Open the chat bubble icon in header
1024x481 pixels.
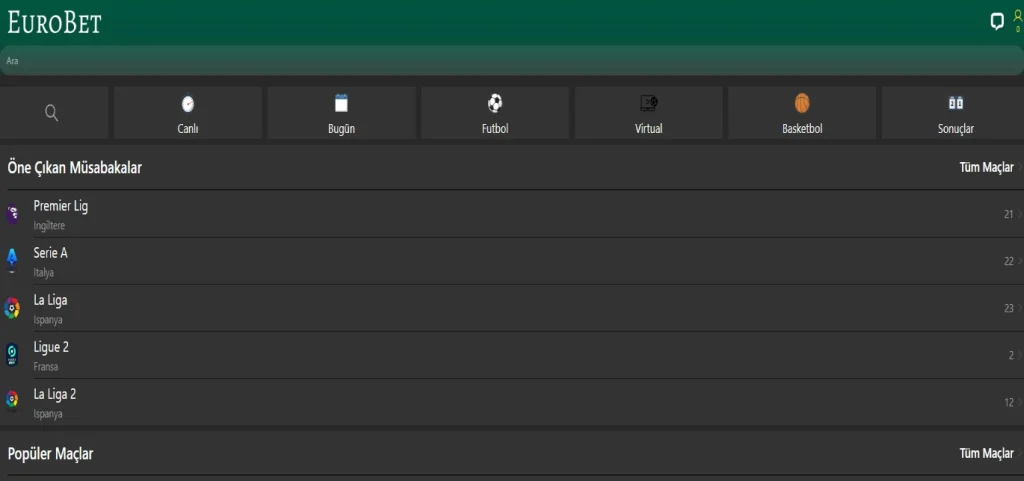pyautogui.click(x=996, y=21)
